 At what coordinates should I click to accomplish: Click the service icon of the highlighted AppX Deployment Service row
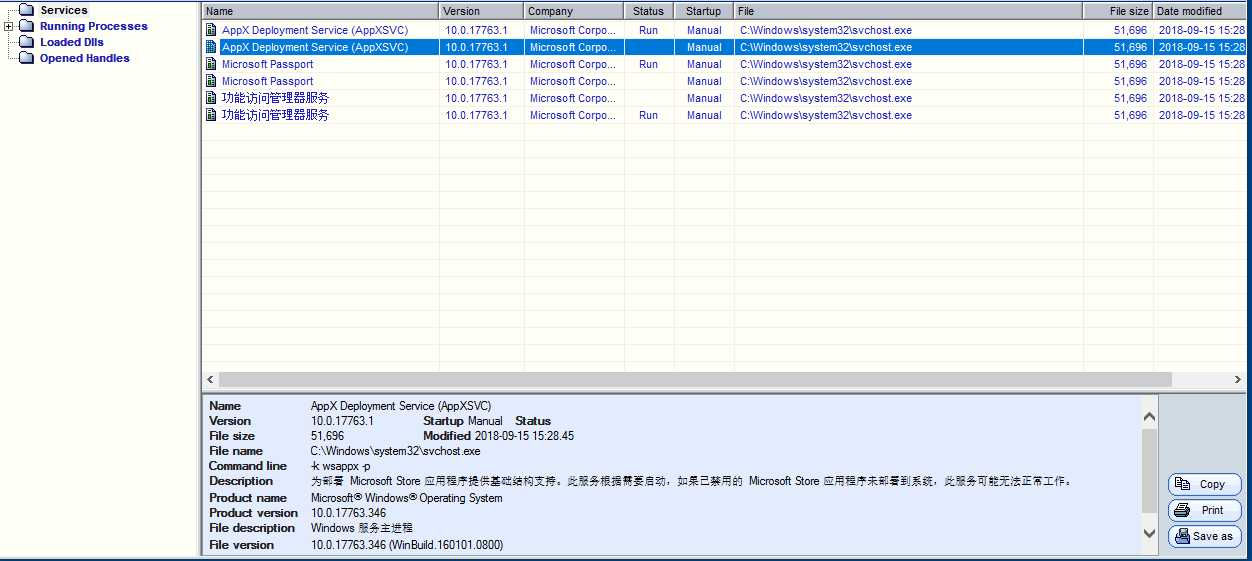click(x=211, y=47)
